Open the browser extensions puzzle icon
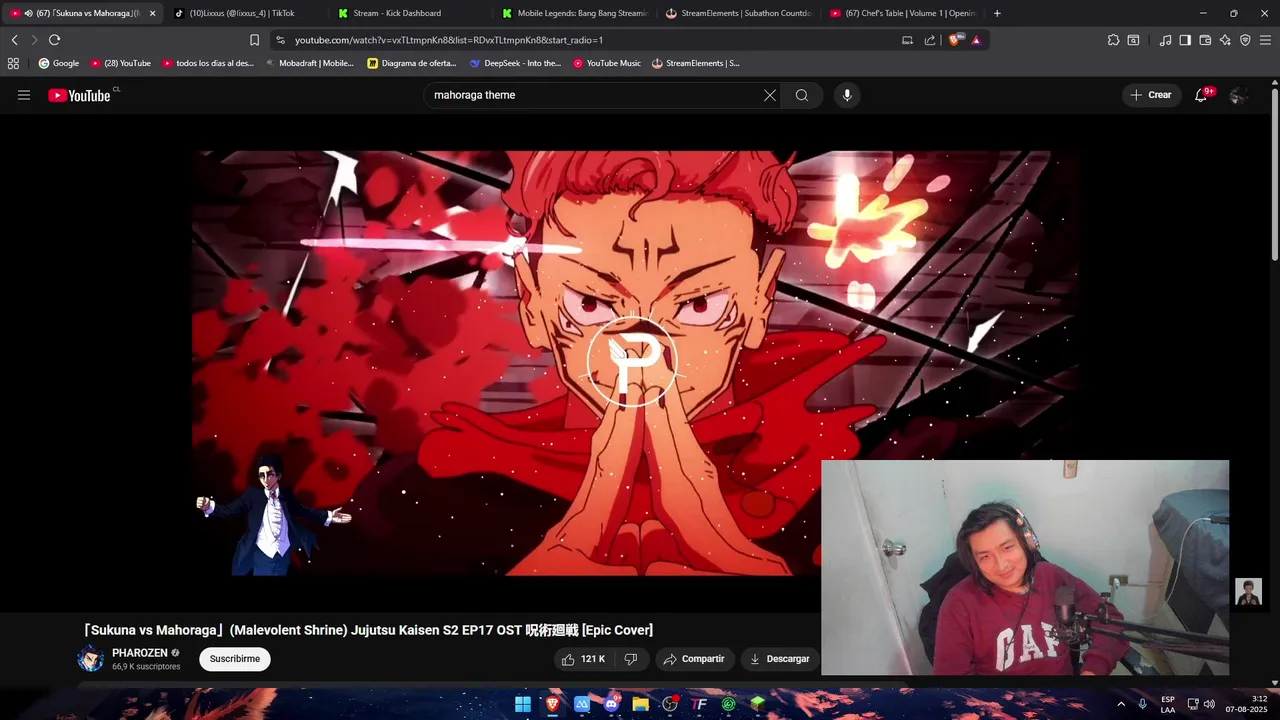Image resolution: width=1280 pixels, height=720 pixels. (1113, 40)
